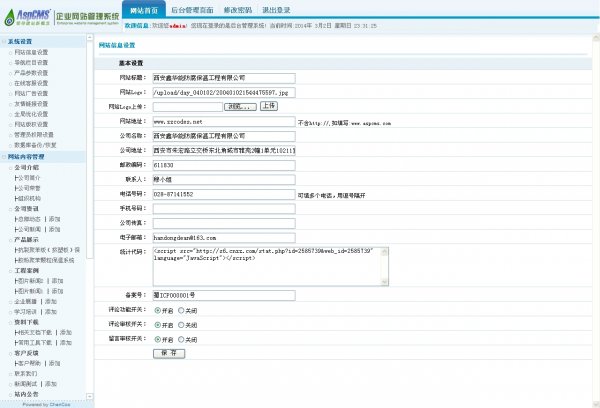Open 导航栏目设置 in sidebar

(31, 62)
